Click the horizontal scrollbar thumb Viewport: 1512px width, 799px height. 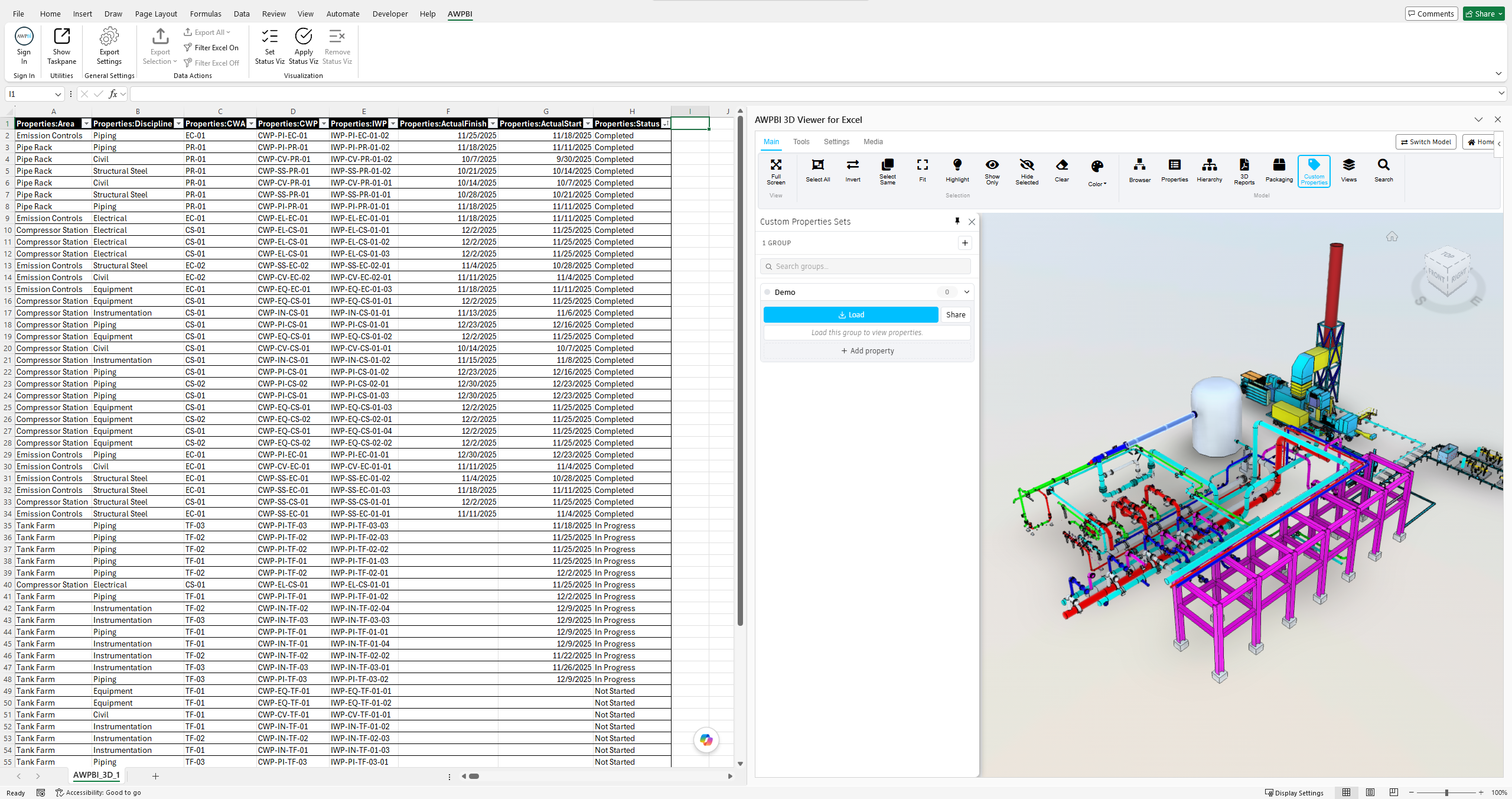pyautogui.click(x=474, y=777)
